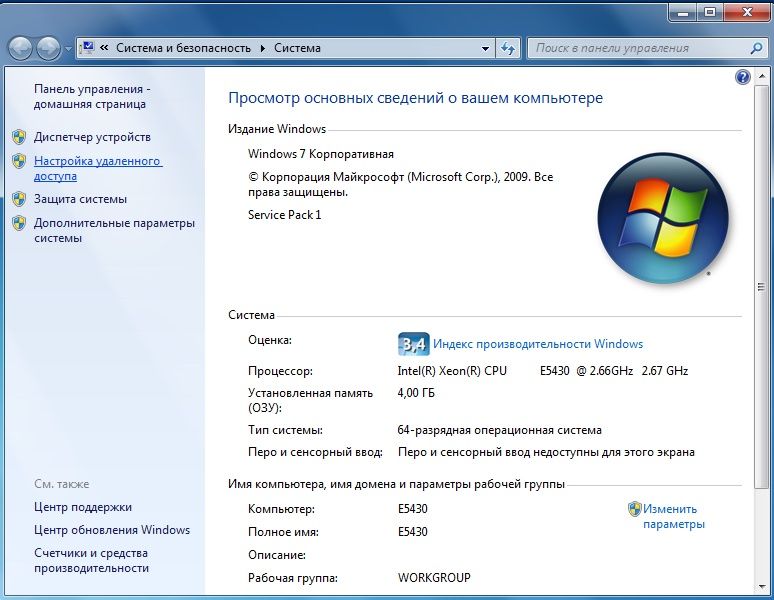Click the double chevron in address bar
The height and width of the screenshot is (600, 774).
coord(104,48)
